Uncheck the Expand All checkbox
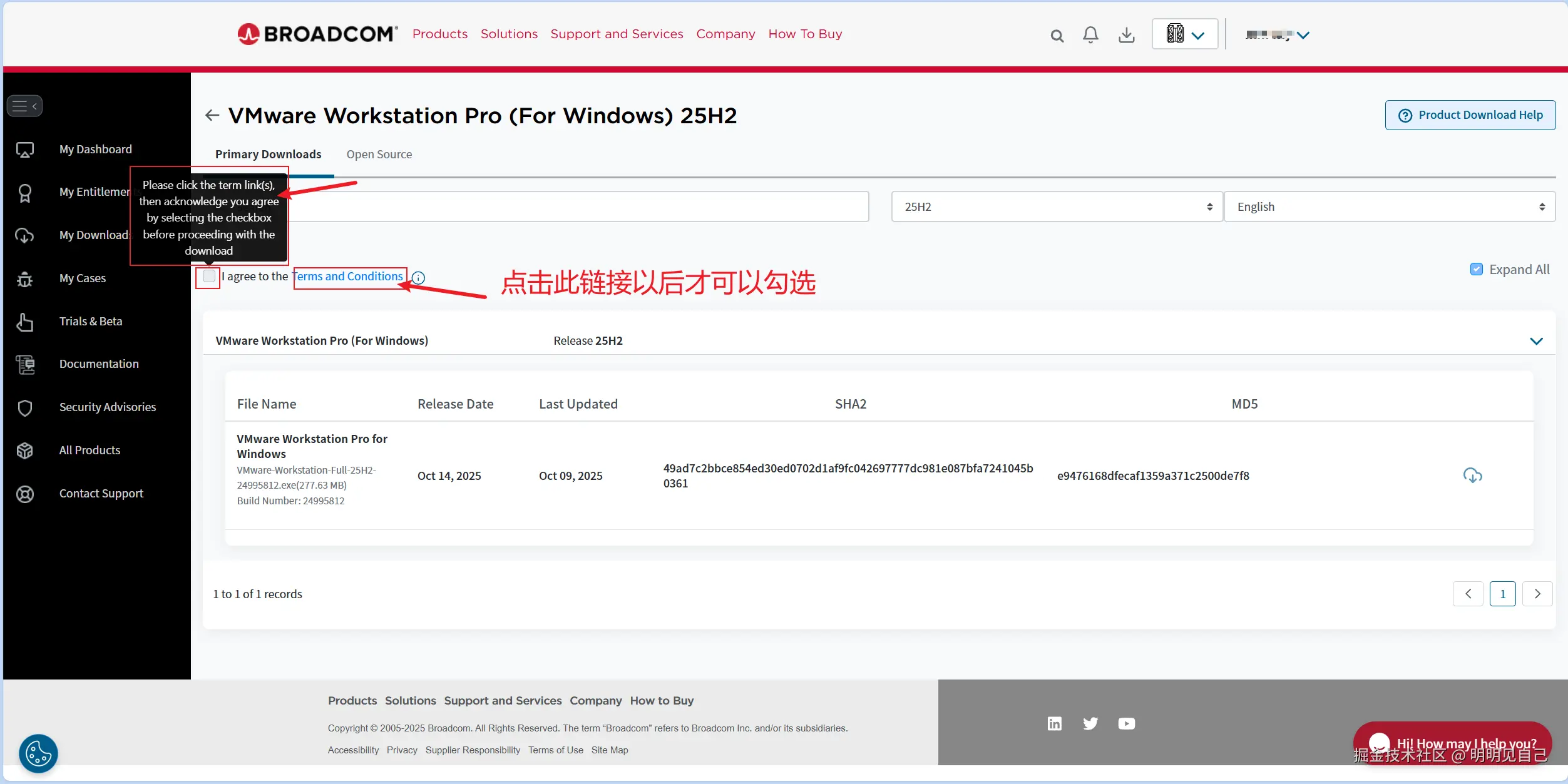 (1476, 269)
